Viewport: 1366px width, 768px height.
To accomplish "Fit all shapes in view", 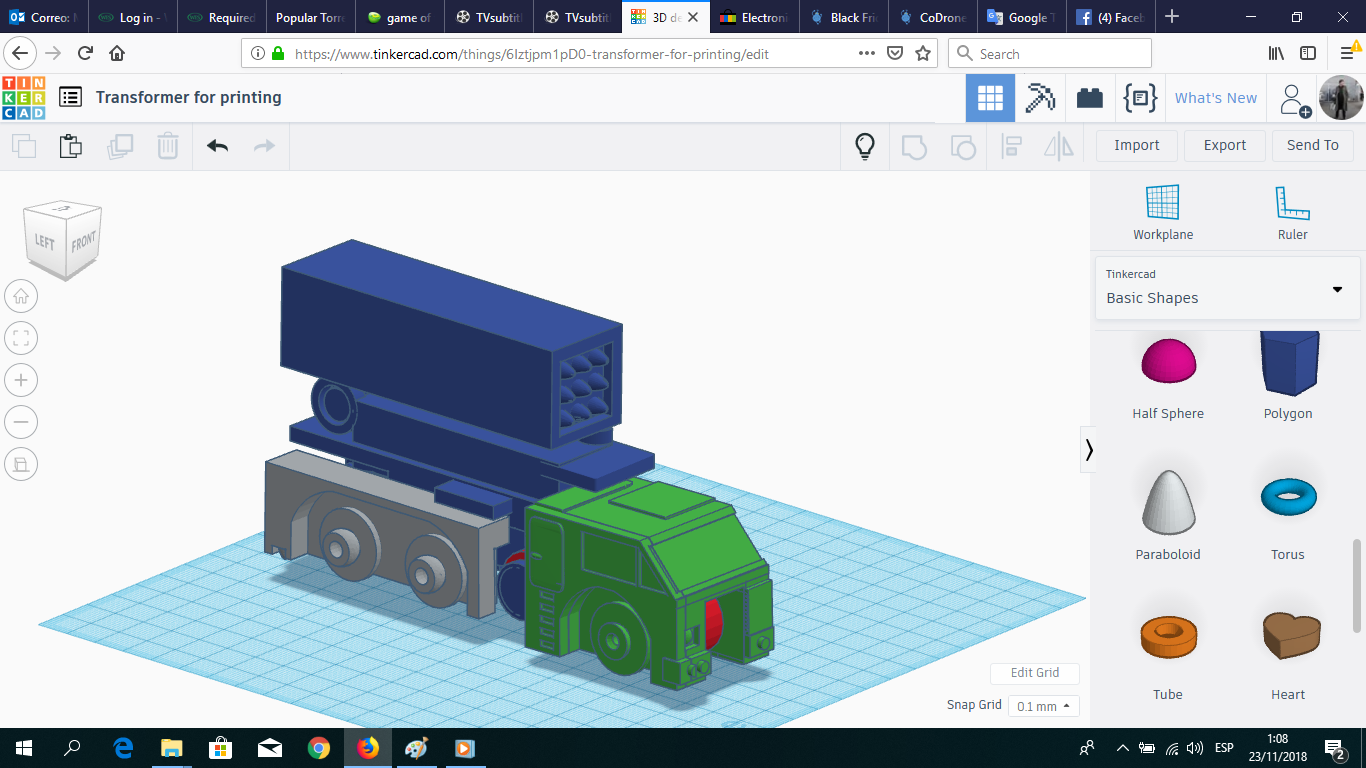I will (21, 338).
